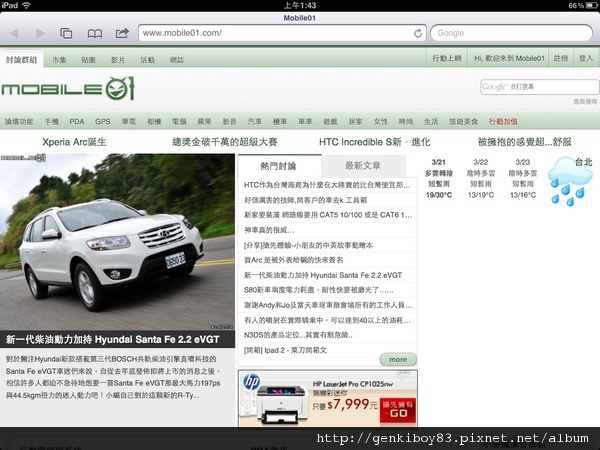Open topic S80新車兩度電力耗盡

tap(318, 290)
